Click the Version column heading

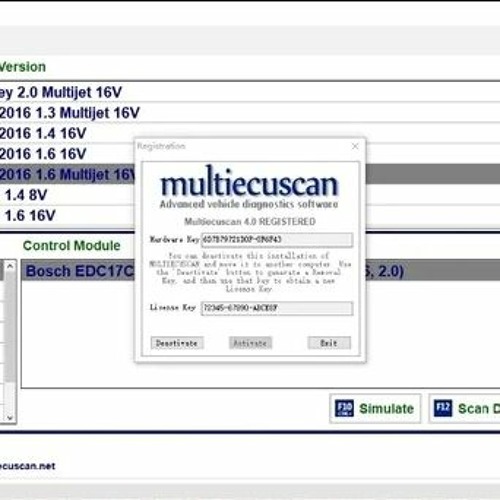pos(23,67)
